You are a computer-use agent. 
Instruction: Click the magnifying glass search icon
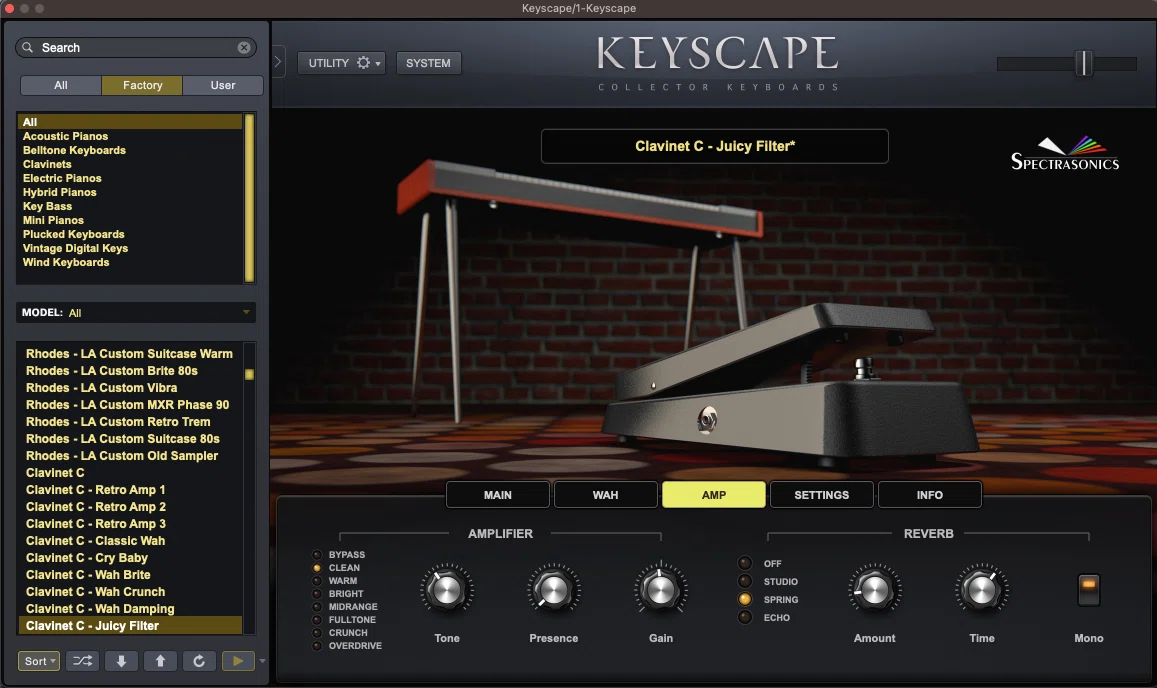(x=27, y=47)
